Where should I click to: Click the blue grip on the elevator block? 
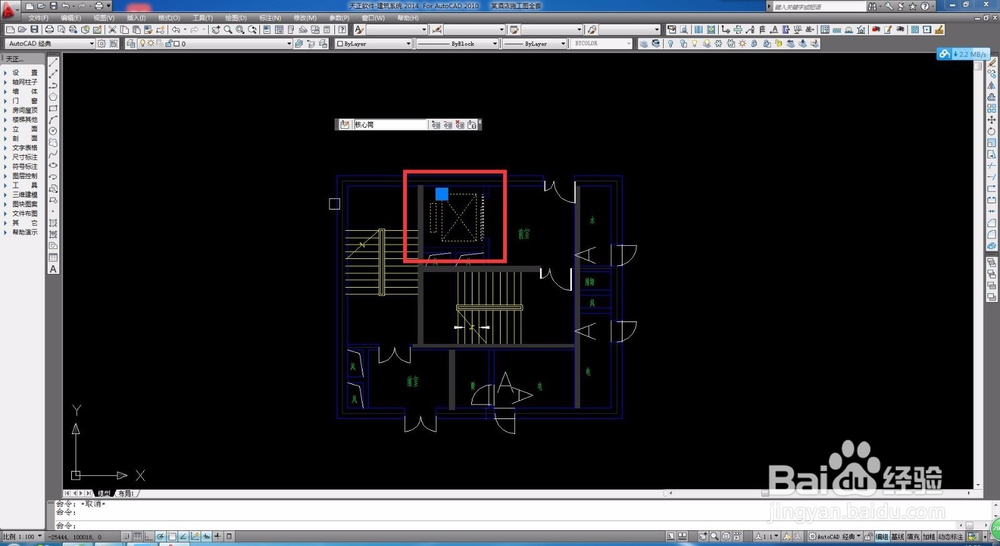442,193
